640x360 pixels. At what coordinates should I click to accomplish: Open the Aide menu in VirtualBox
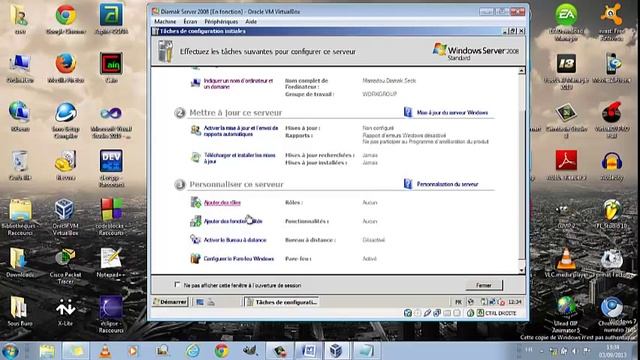251,21
